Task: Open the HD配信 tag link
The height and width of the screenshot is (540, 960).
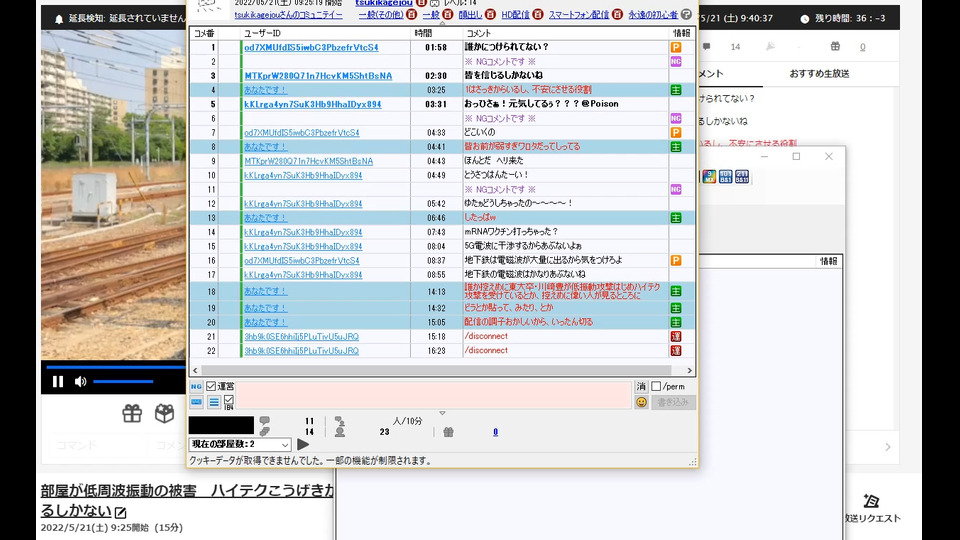Action: [516, 15]
